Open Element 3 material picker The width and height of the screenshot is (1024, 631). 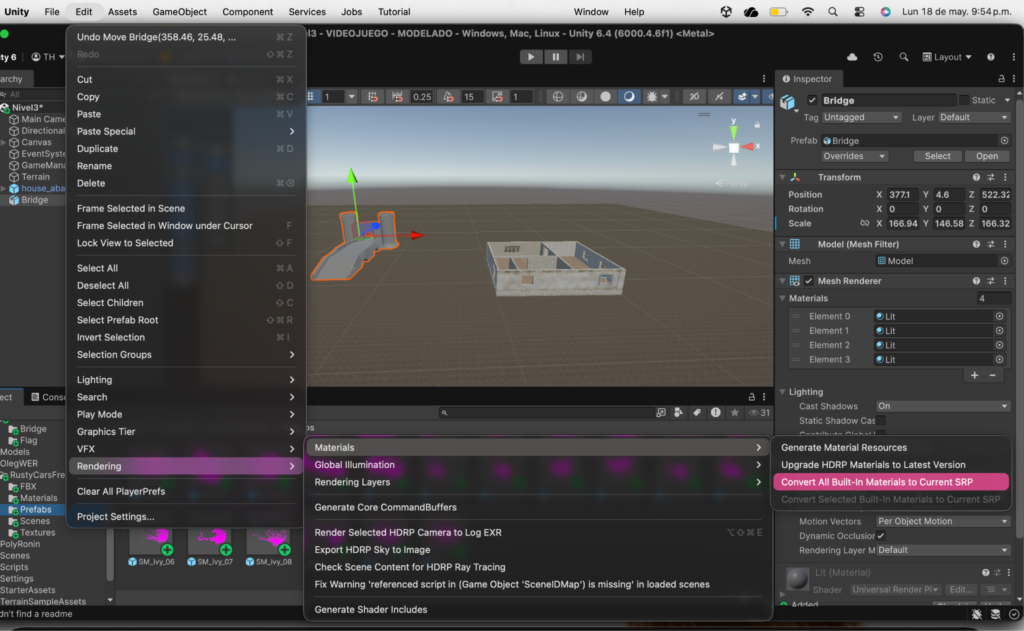pos(999,359)
